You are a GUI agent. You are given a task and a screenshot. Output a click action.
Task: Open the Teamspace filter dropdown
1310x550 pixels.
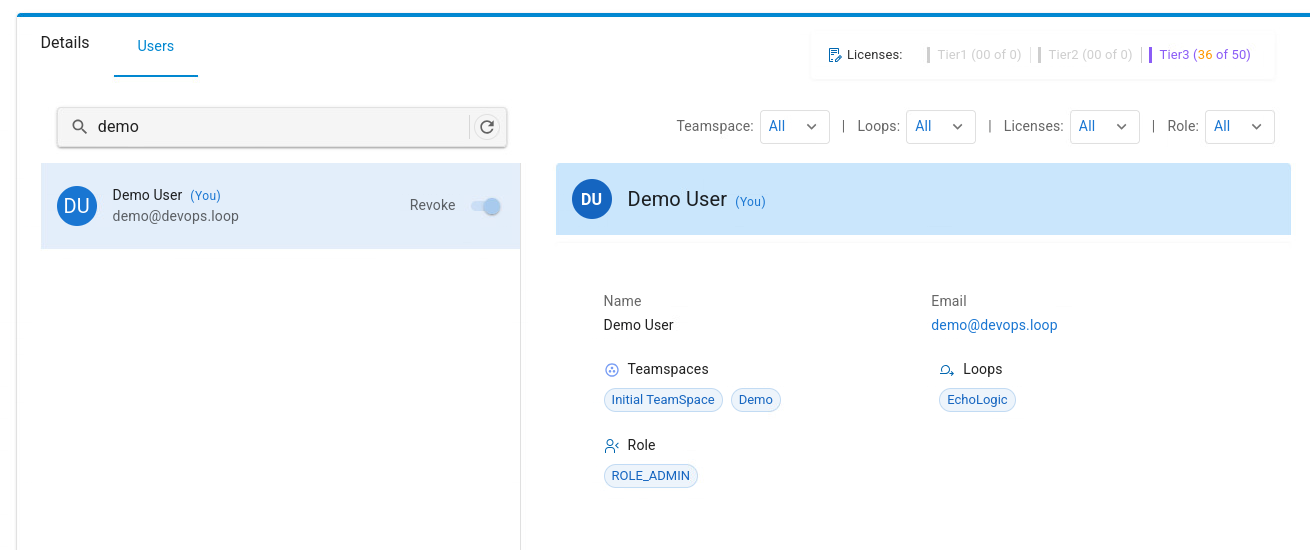(x=795, y=127)
